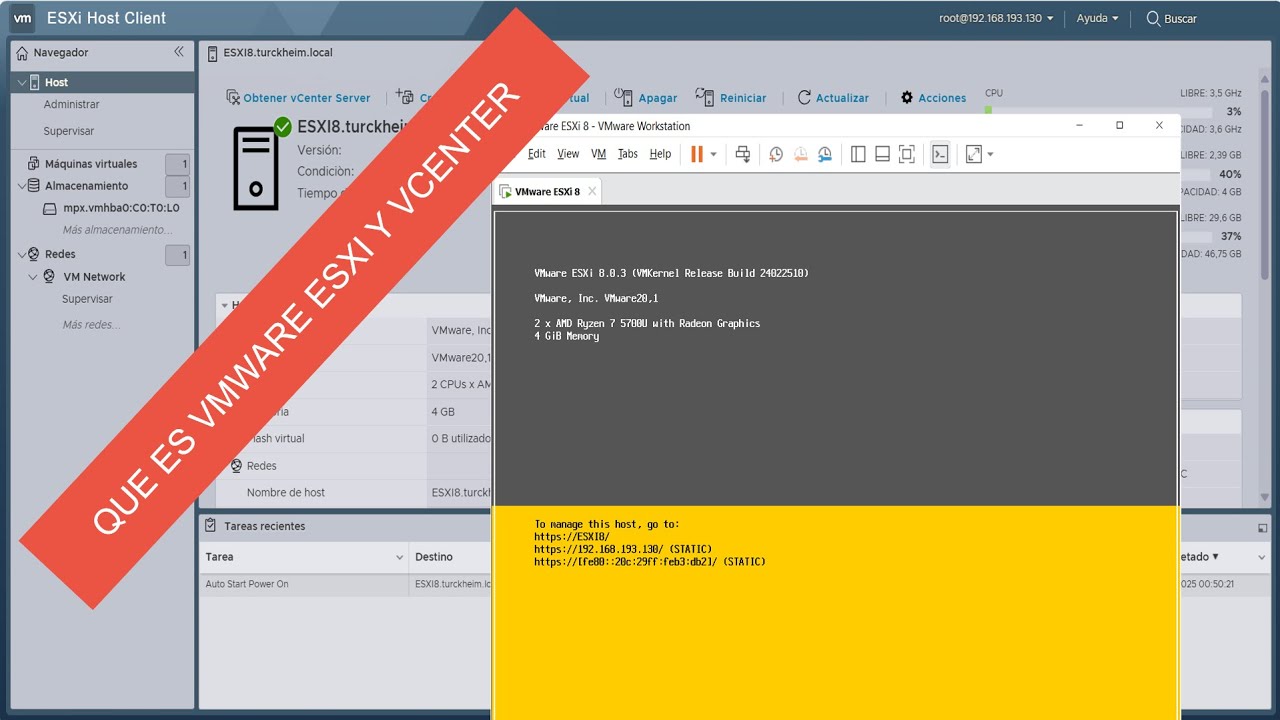Click the Redes count badge
Image resolution: width=1280 pixels, height=720 pixels.
(178, 255)
